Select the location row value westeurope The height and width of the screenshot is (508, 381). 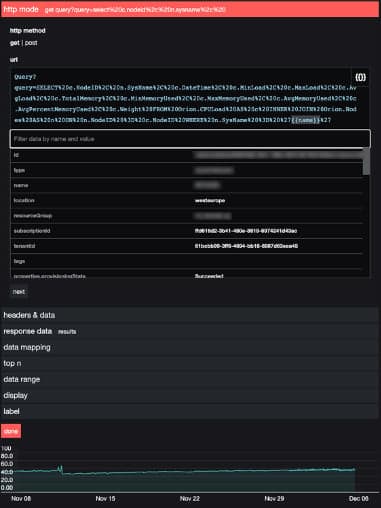210,201
